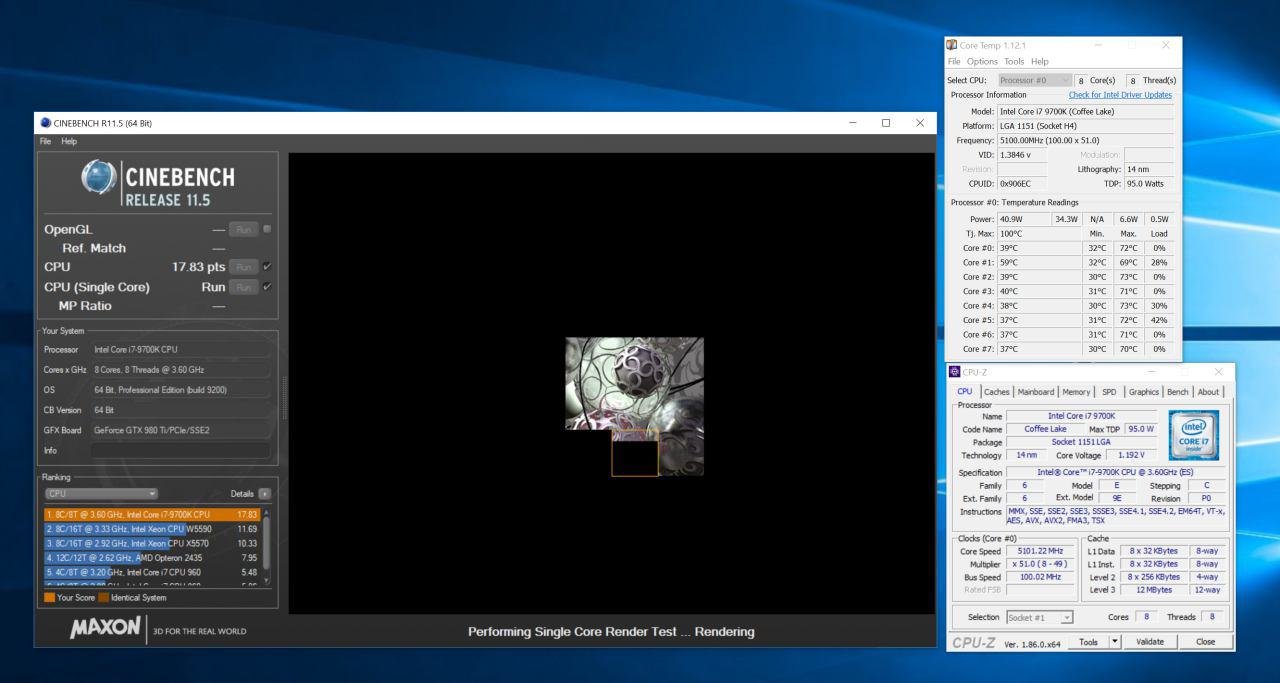Click the Bus Speed 100.02 MHz value
Screen dimensions: 1280x683
[1042, 577]
